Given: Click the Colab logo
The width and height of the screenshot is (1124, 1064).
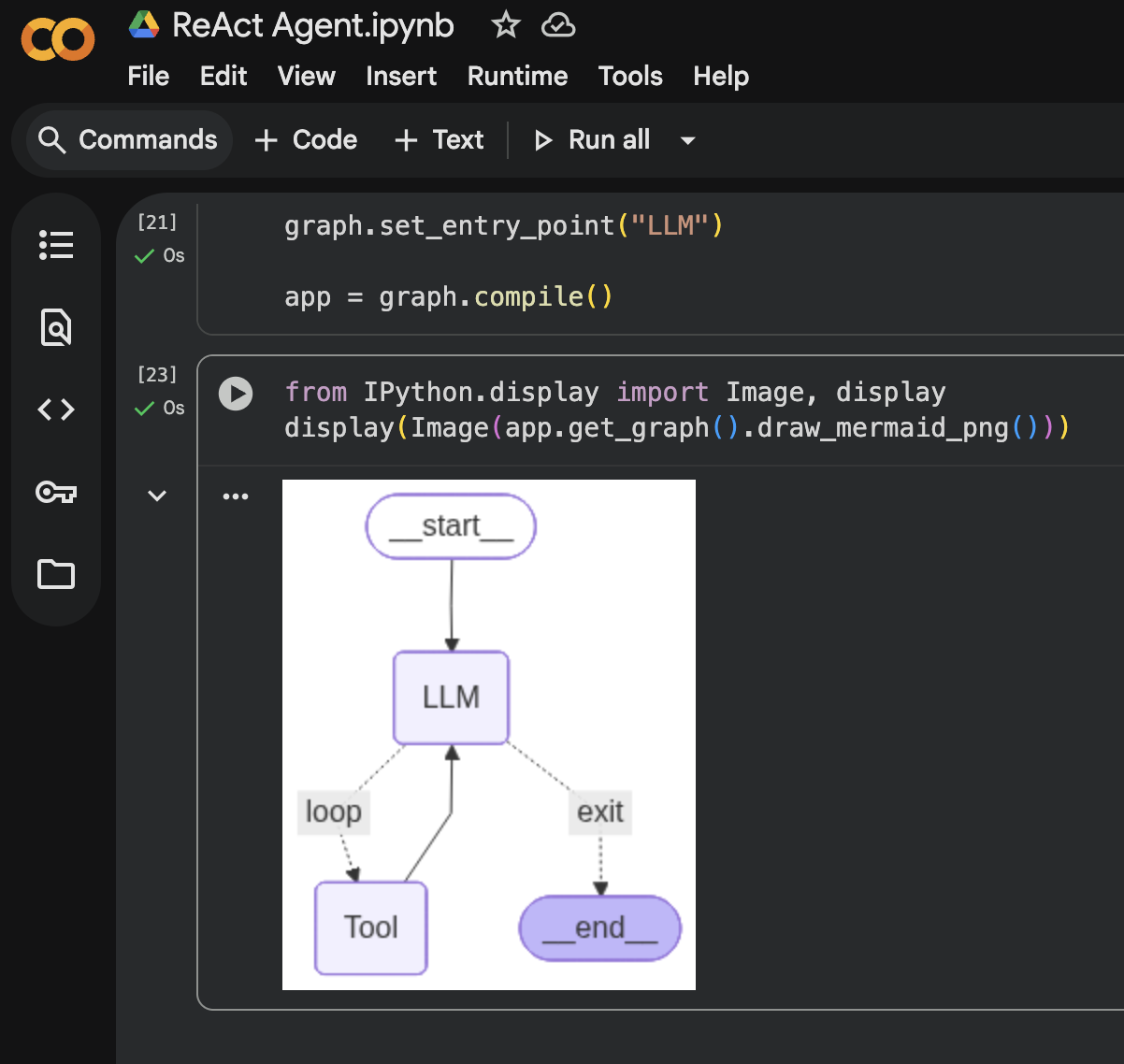Looking at the screenshot, I should click(58, 39).
